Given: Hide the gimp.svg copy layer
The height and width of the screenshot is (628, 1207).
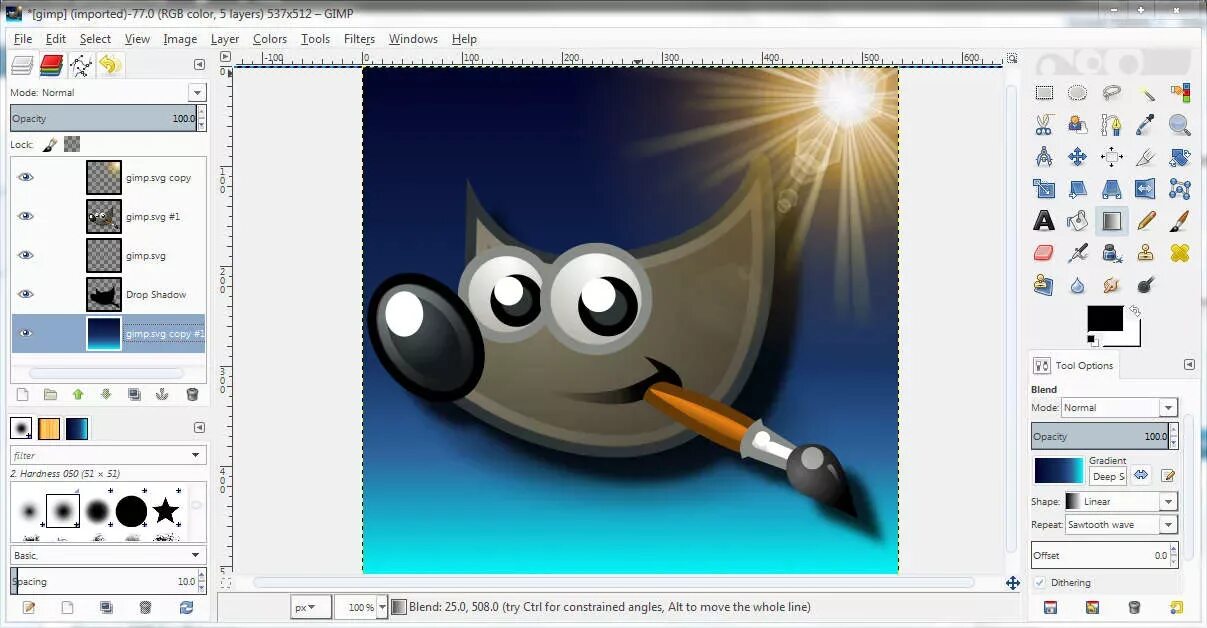Looking at the screenshot, I should [26, 177].
